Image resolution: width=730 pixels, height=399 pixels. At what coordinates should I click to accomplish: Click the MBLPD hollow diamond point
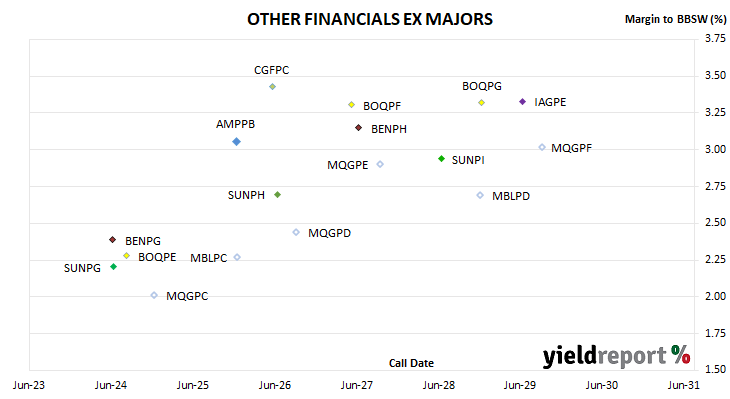click(x=480, y=195)
